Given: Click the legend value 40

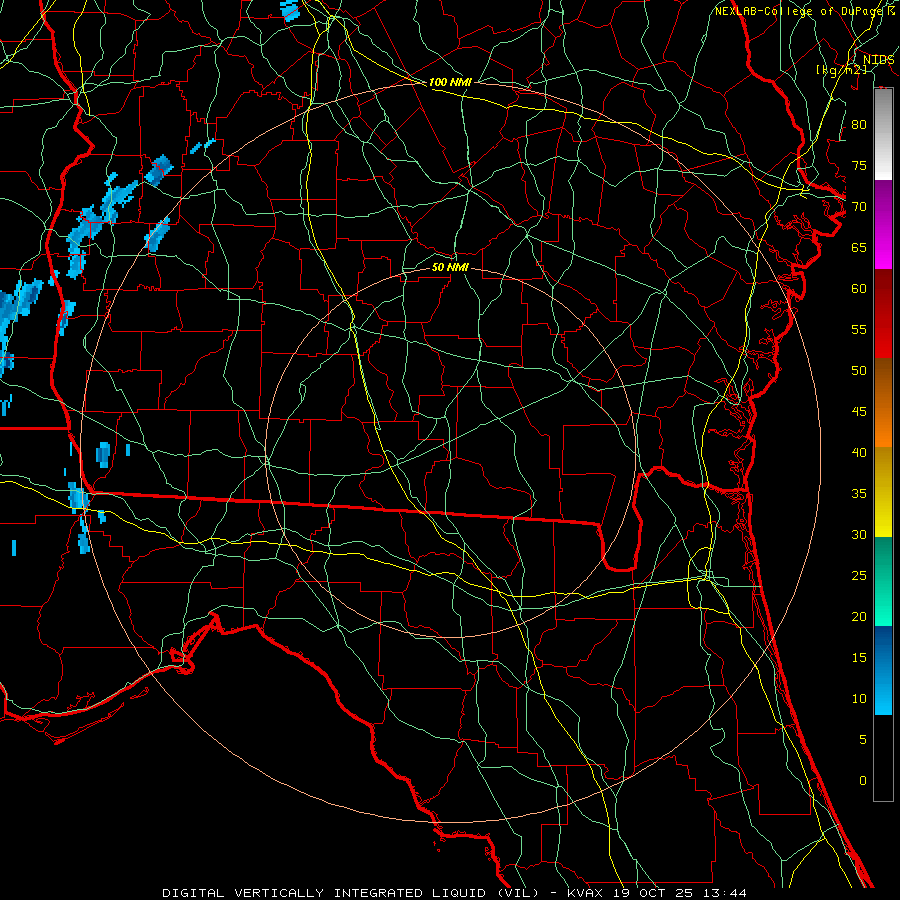Looking at the screenshot, I should pos(859,452).
